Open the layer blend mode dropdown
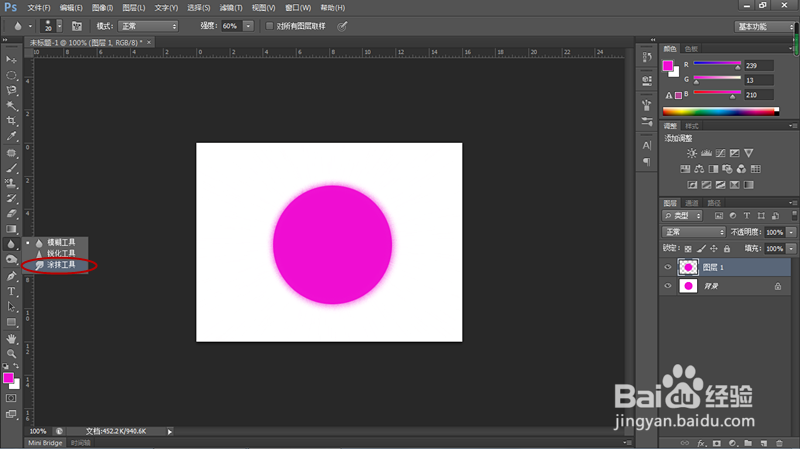 pos(693,232)
